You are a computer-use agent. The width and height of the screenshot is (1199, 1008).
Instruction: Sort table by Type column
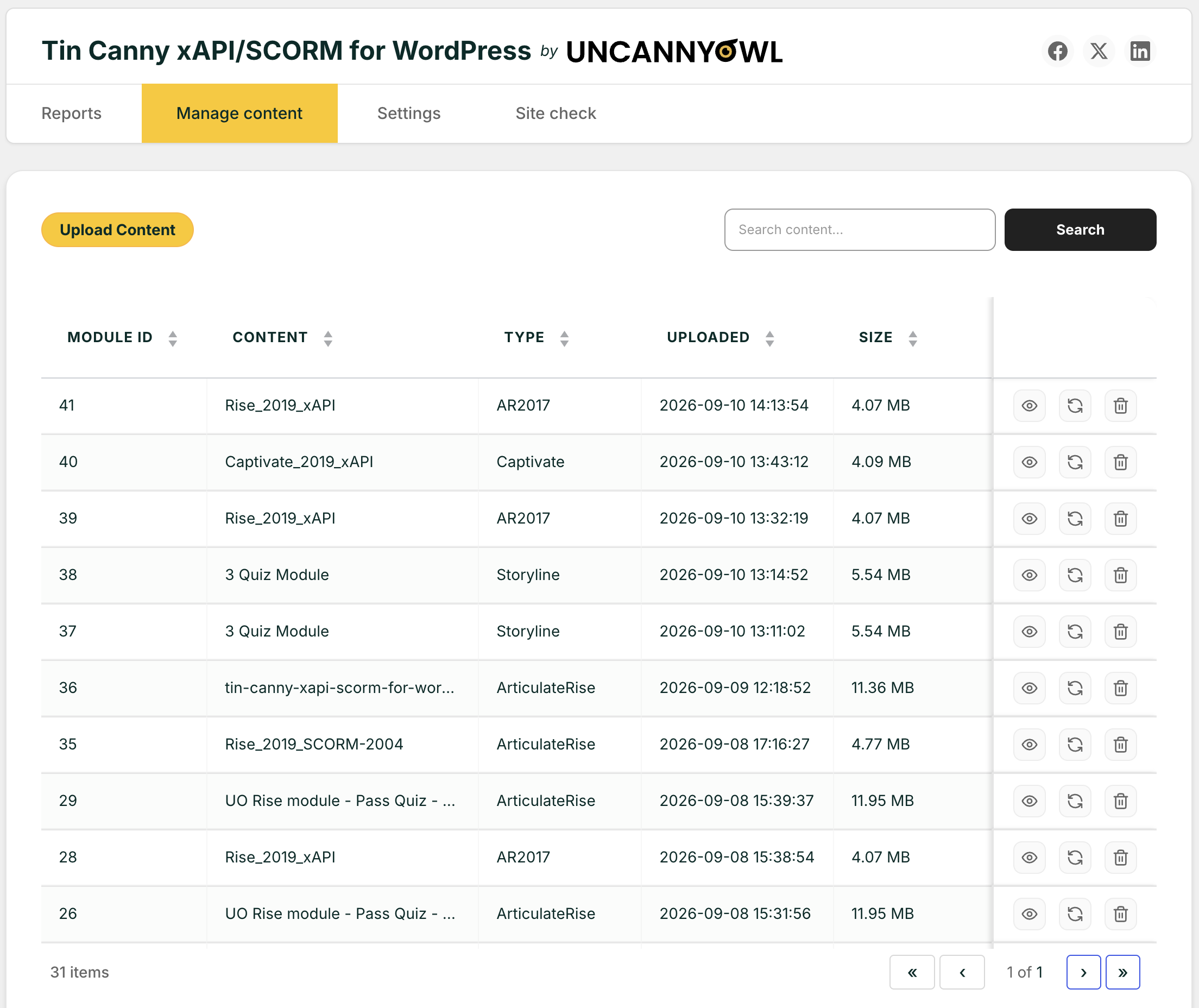(536, 338)
